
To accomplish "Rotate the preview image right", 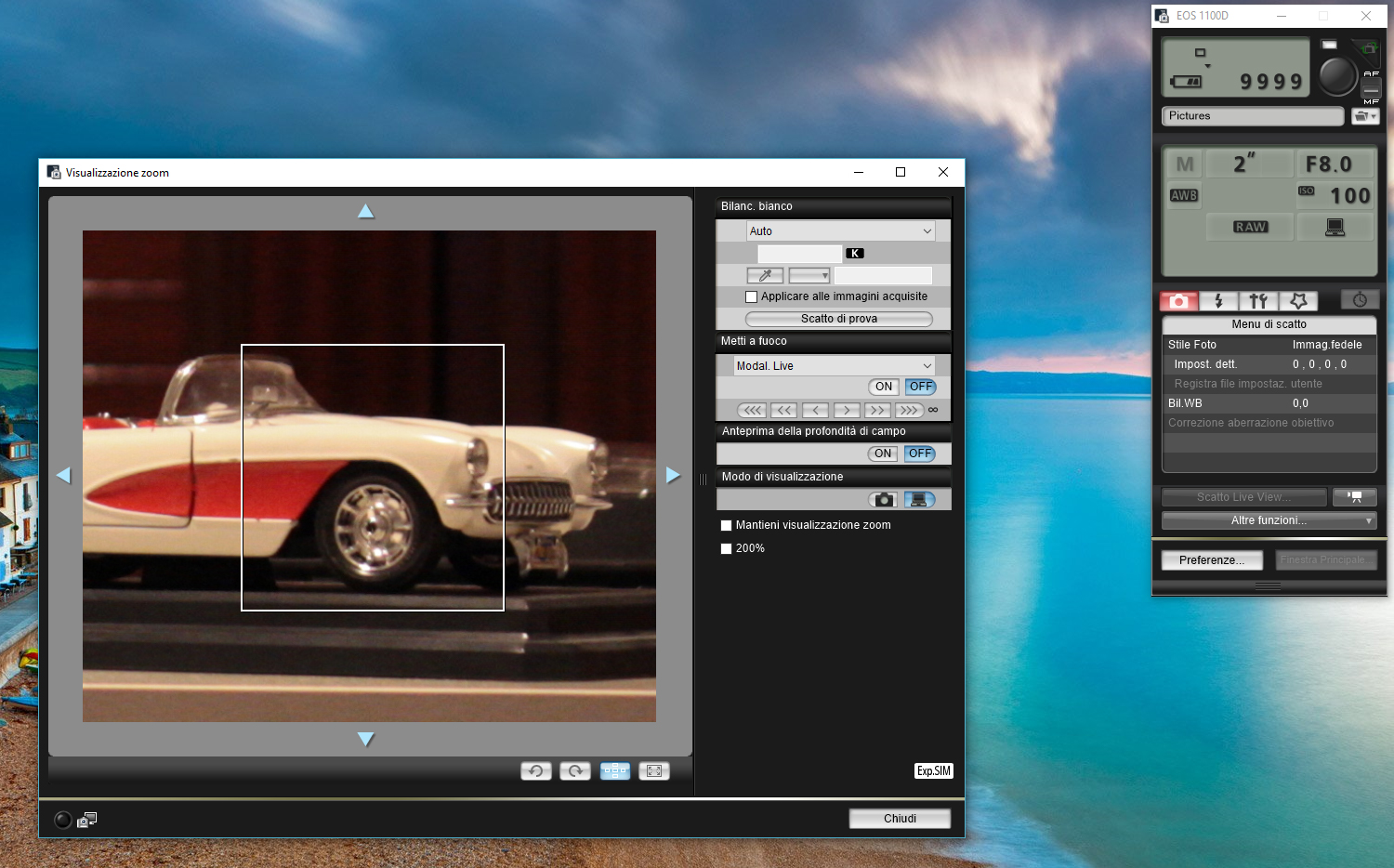I will coord(575,770).
